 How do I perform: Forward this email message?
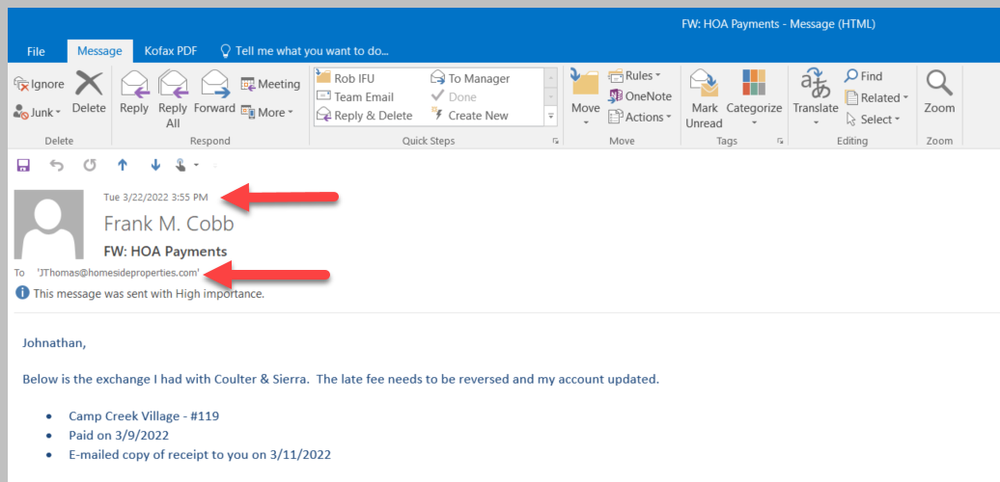[x=214, y=92]
